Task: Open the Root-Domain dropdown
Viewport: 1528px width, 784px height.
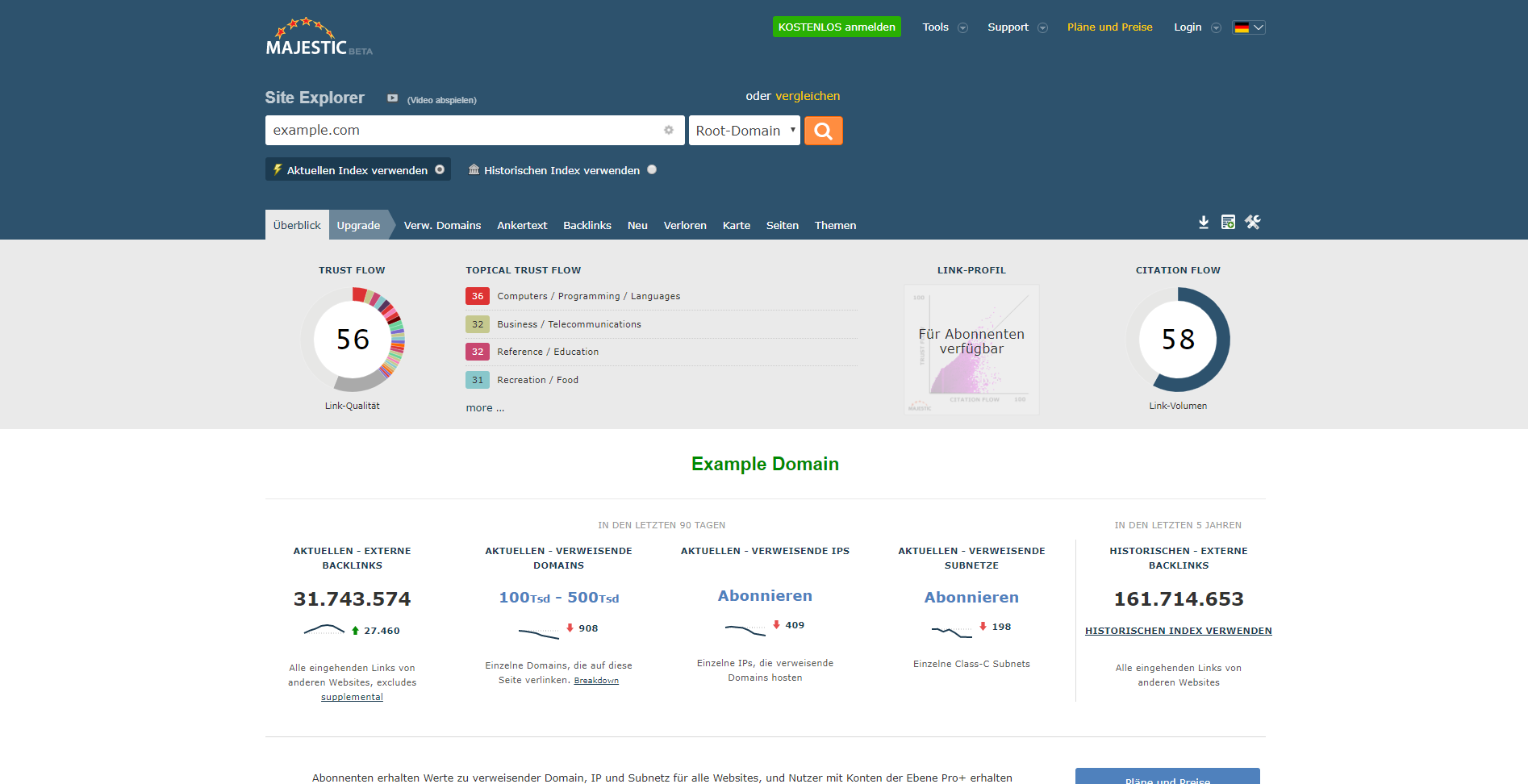Action: click(x=745, y=130)
